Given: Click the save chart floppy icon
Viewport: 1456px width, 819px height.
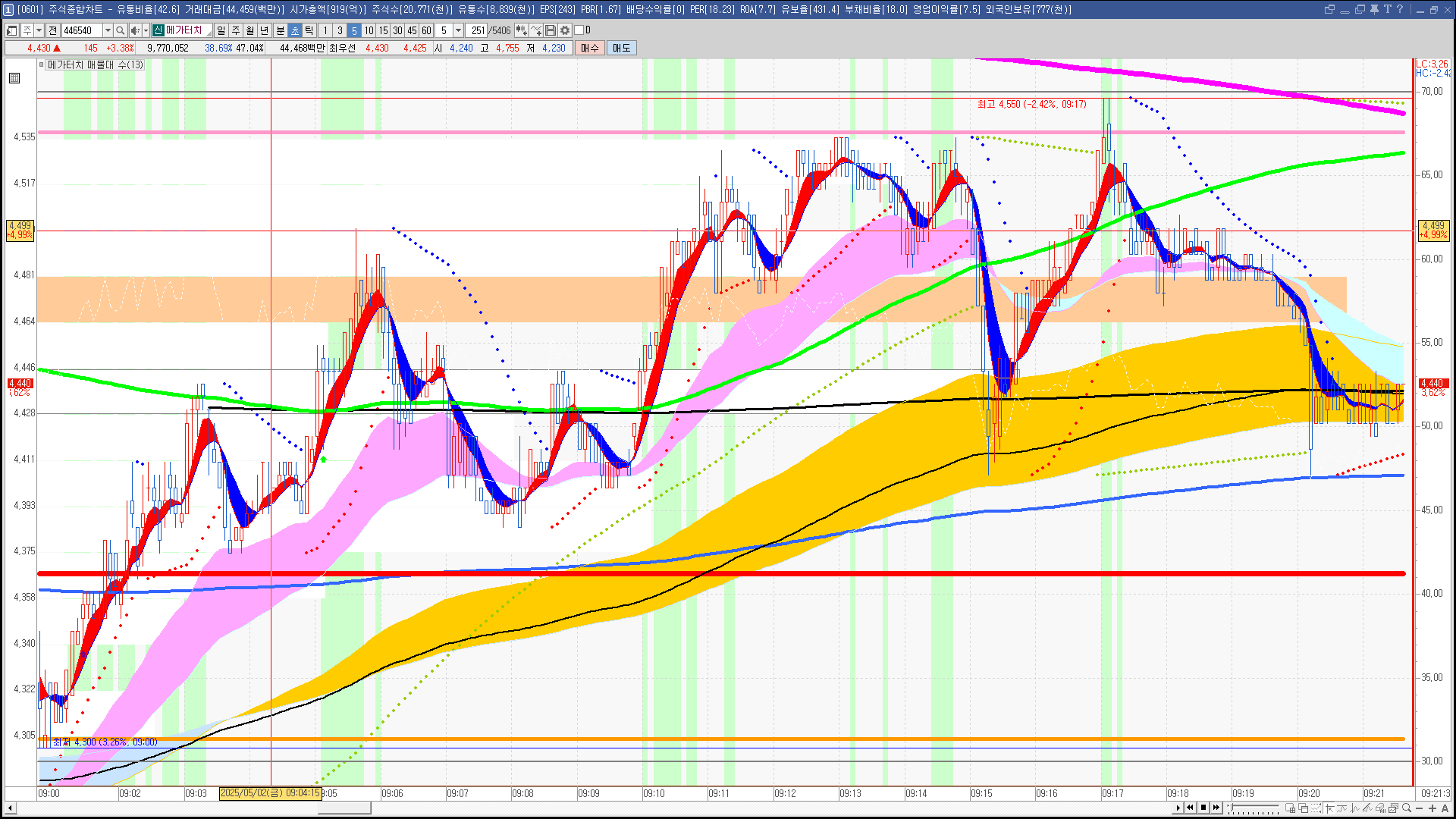Looking at the screenshot, I should click(x=551, y=30).
